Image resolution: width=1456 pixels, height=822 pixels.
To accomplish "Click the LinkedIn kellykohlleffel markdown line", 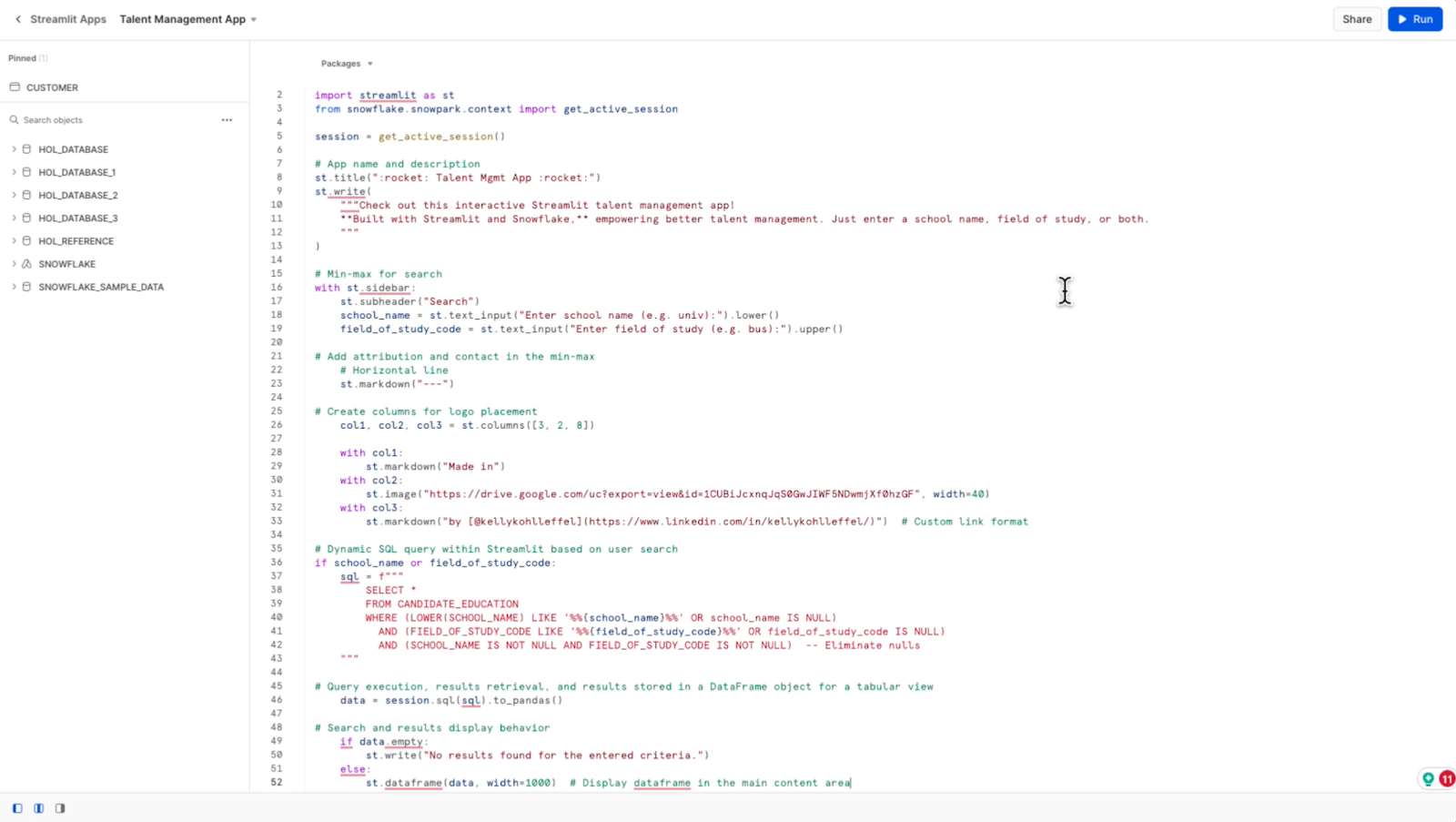I will (697, 522).
